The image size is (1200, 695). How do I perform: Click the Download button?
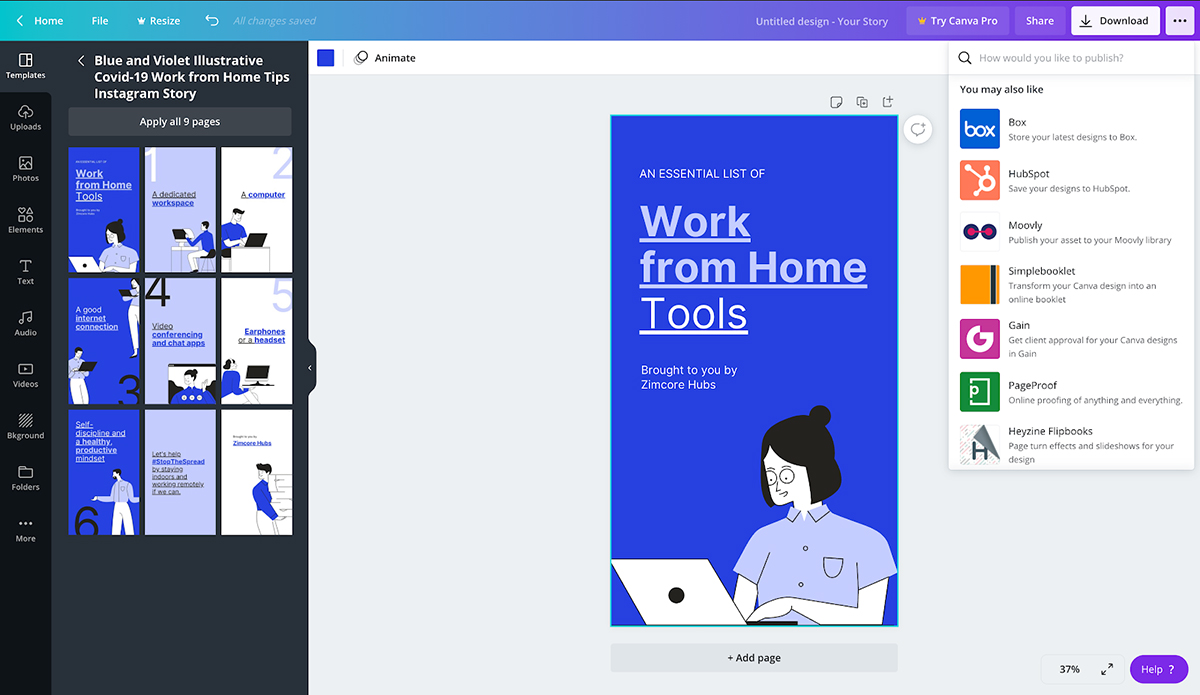1115,20
